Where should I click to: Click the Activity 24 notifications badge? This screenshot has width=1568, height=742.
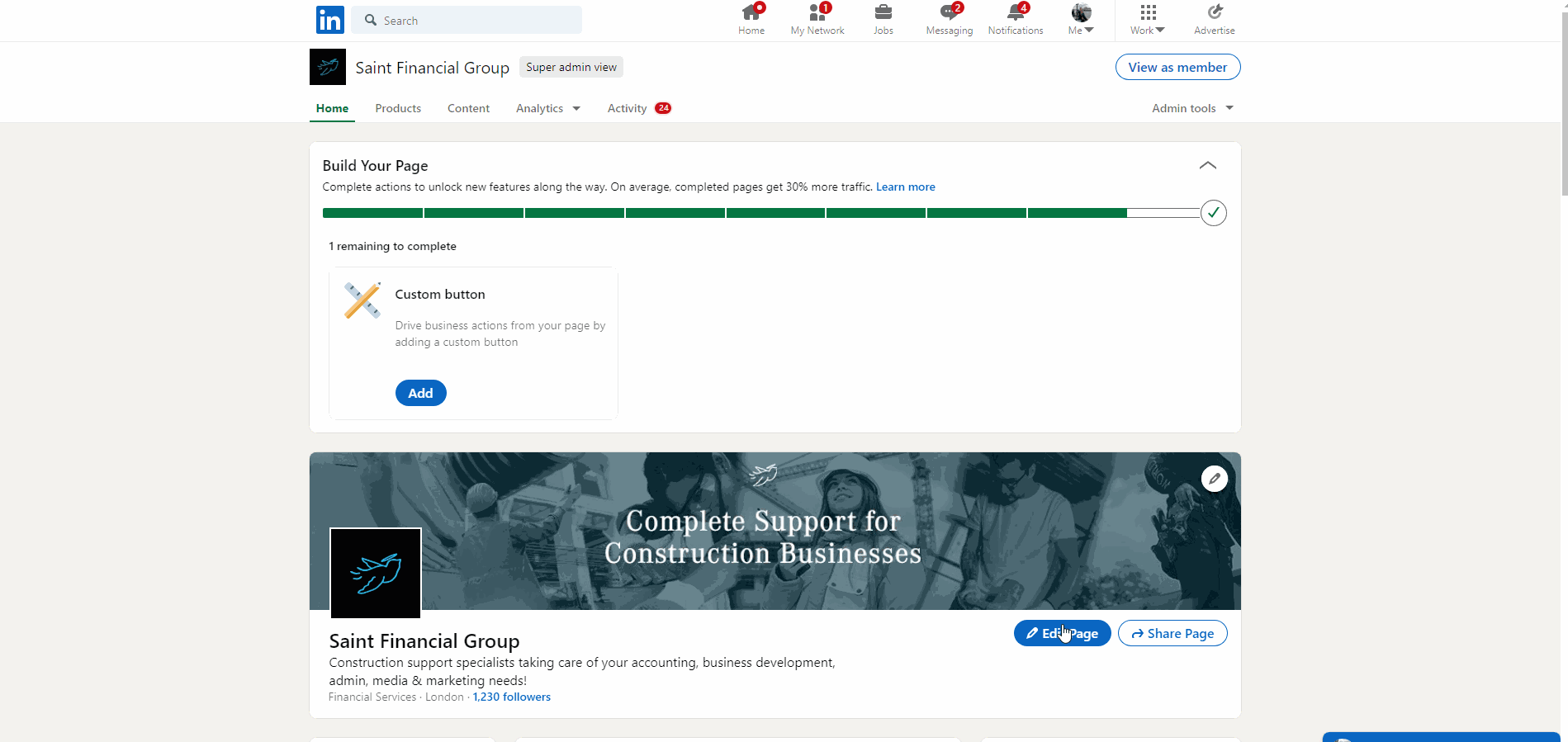663,108
